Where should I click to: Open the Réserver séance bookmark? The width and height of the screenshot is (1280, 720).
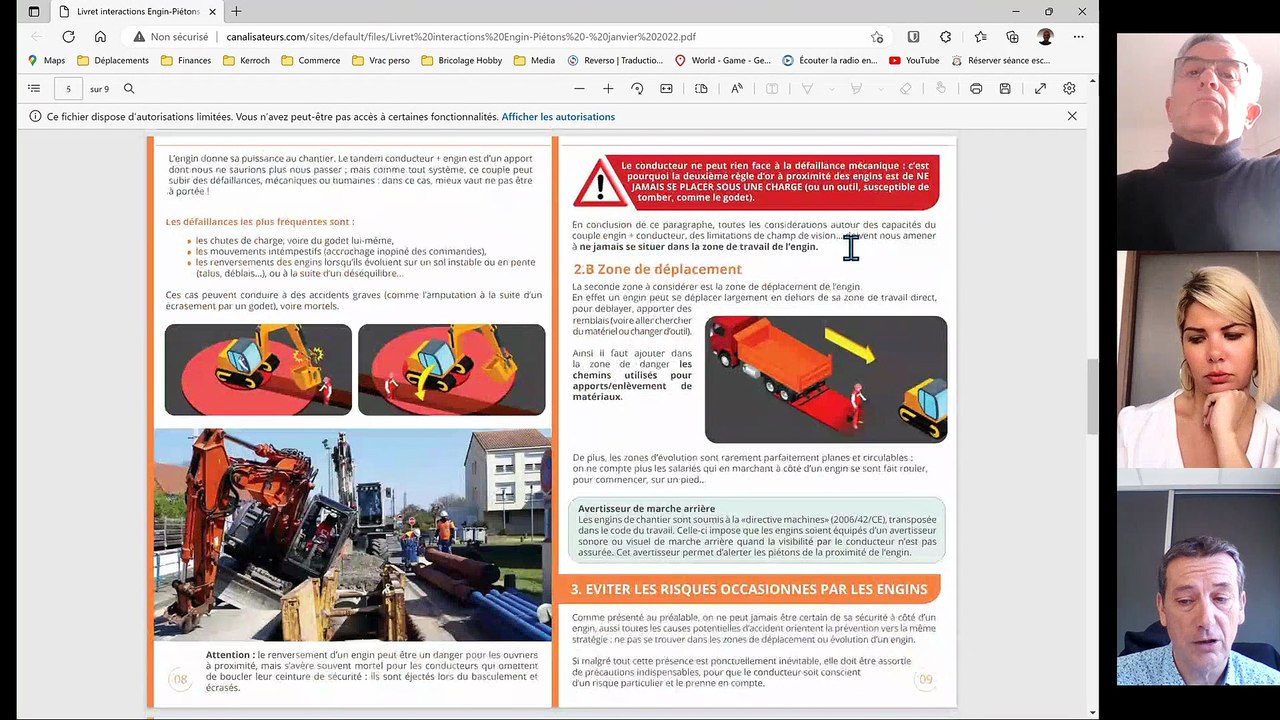pos(1000,60)
